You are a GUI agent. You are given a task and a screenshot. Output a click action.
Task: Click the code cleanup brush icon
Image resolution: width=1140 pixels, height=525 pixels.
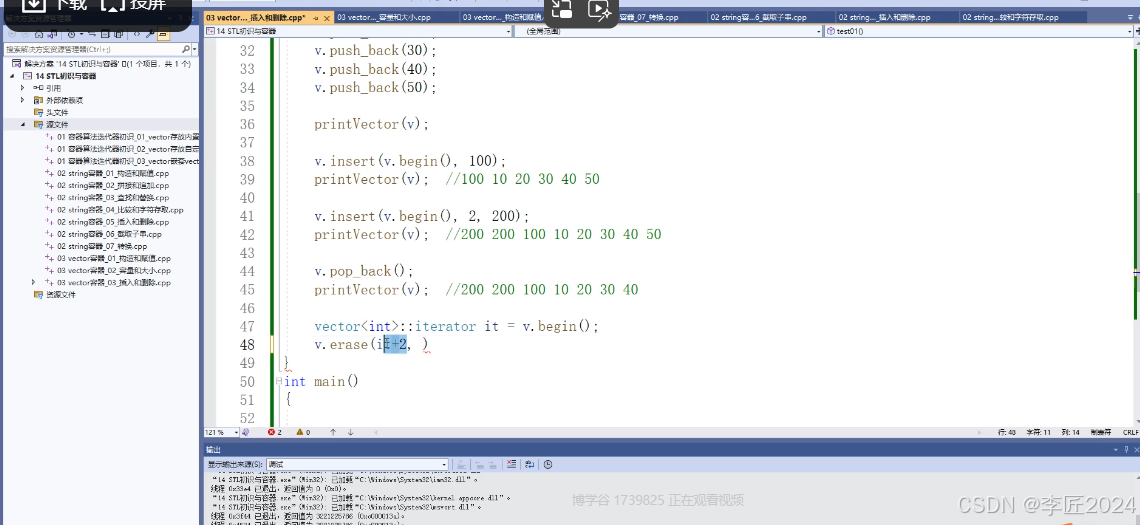coord(246,432)
